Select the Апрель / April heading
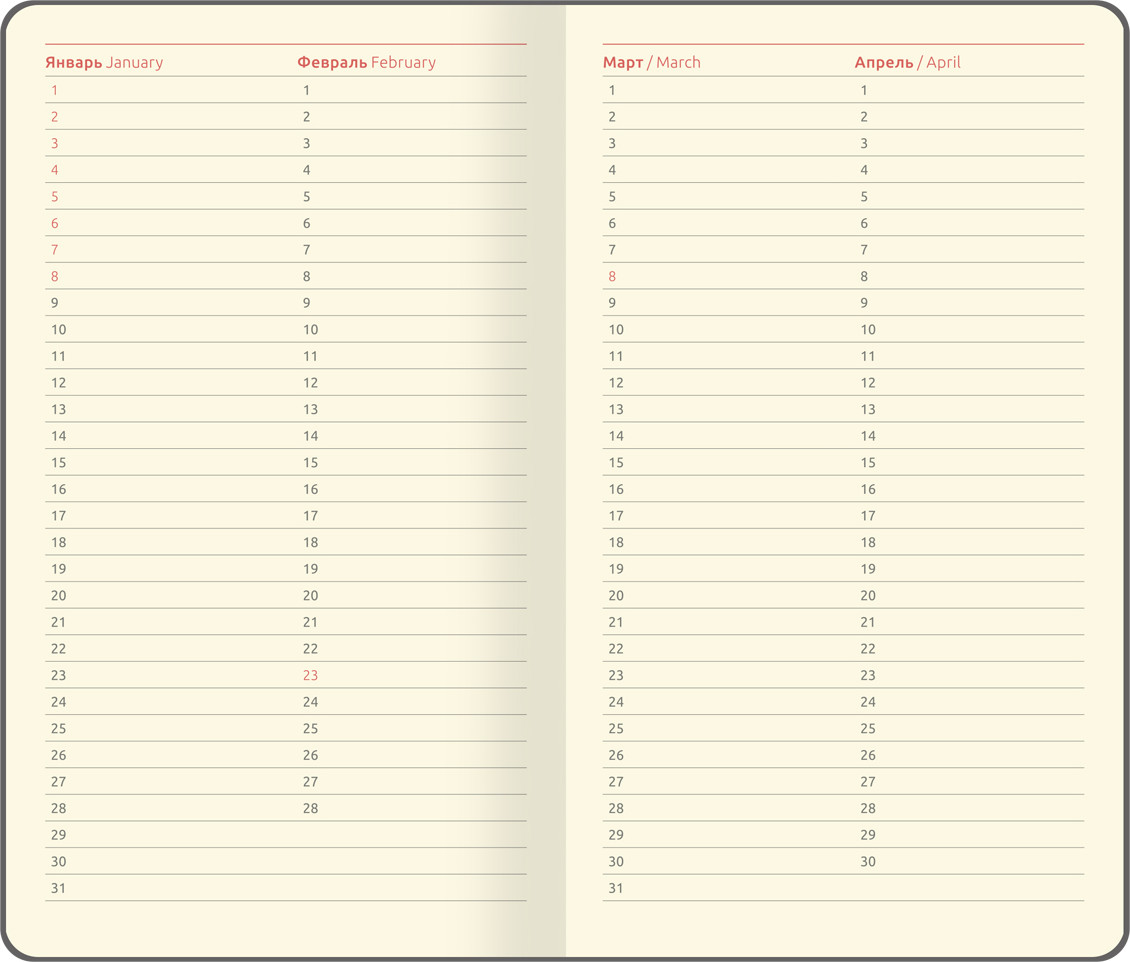This screenshot has height=962, width=1130. pyautogui.click(x=907, y=62)
